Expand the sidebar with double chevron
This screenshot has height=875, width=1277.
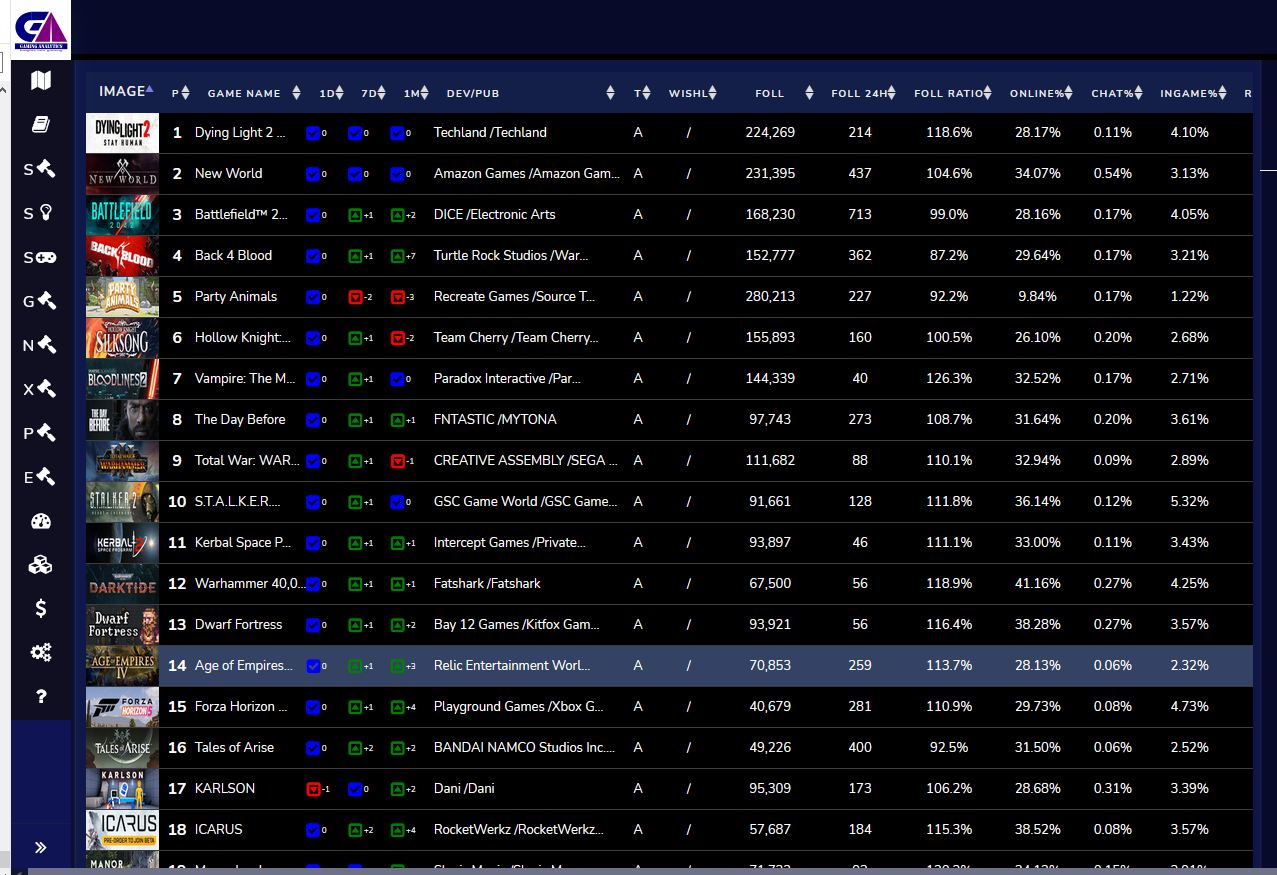[41, 847]
